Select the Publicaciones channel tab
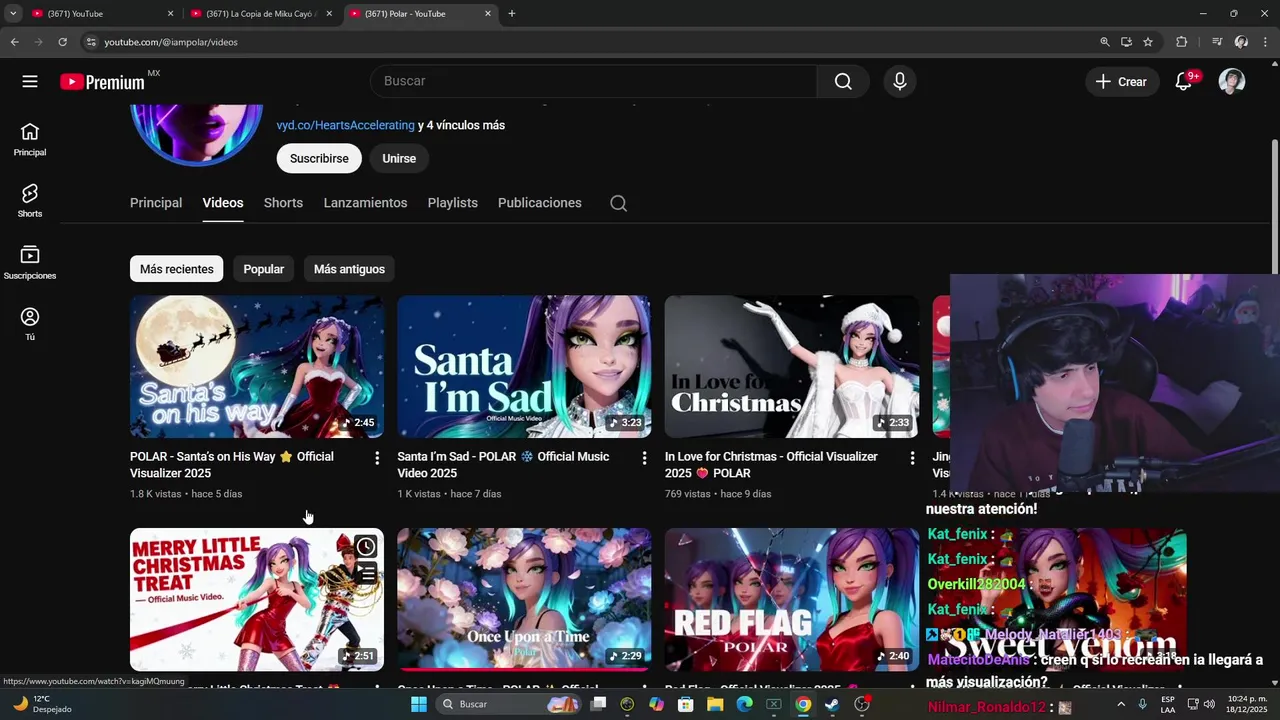 coord(539,203)
